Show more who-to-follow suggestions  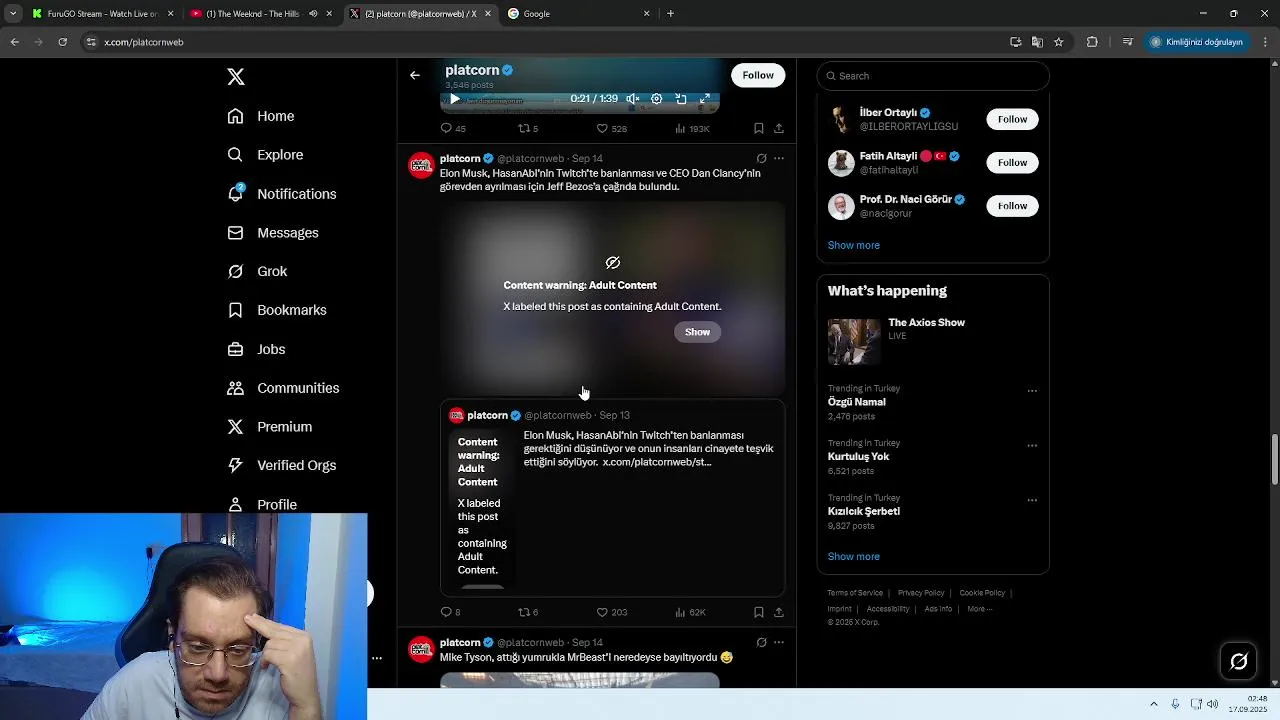coord(853,245)
